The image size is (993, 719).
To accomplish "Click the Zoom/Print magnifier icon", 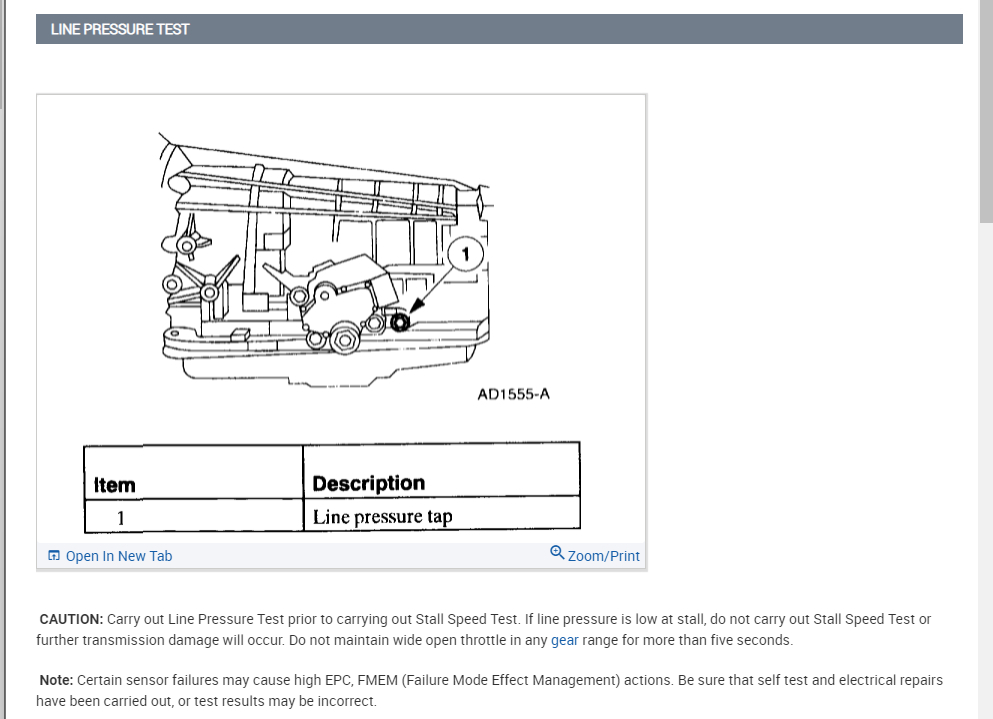I will click(x=557, y=552).
